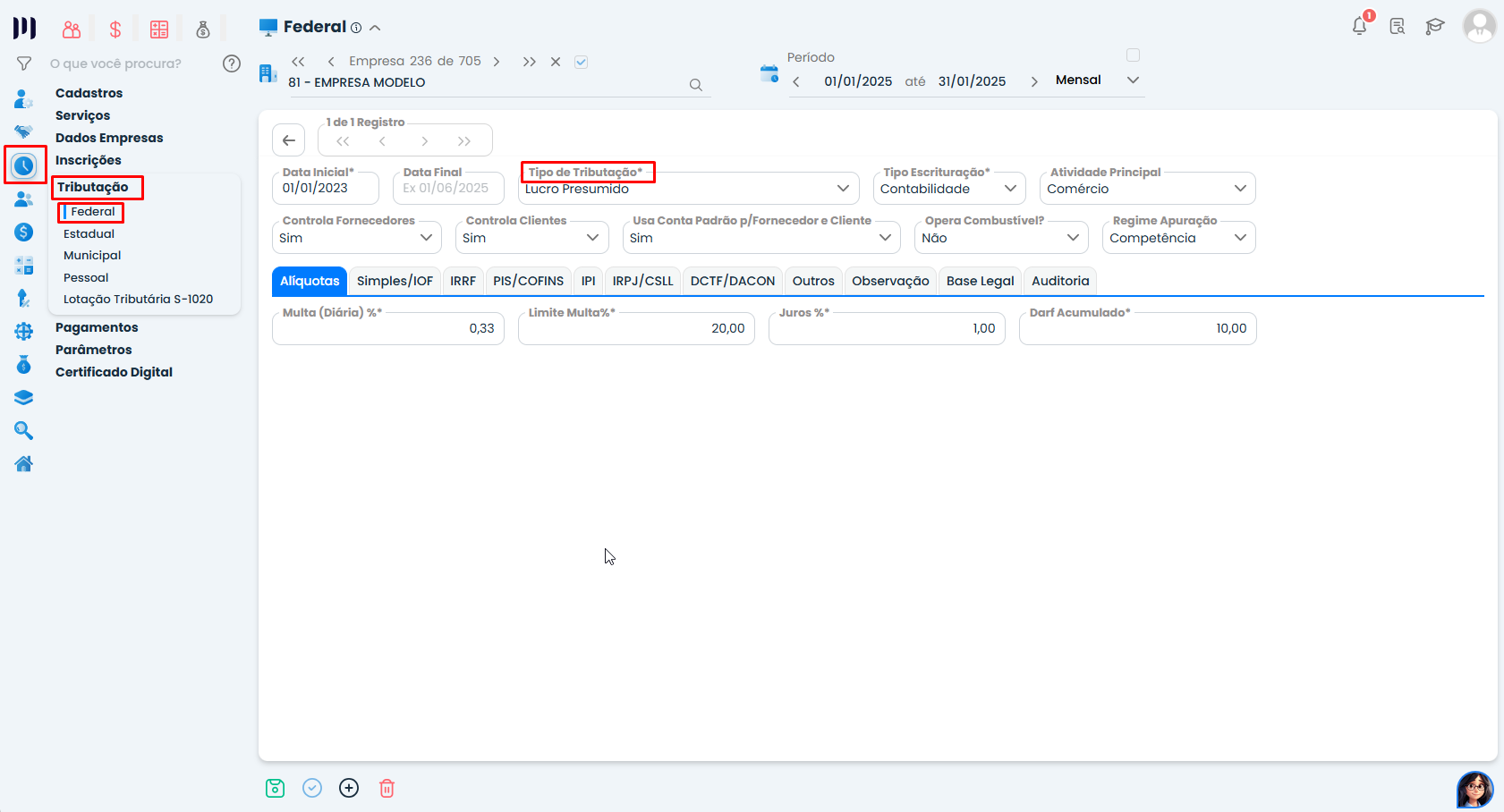
Task: Open the Mensal period dropdown
Action: [1133, 80]
